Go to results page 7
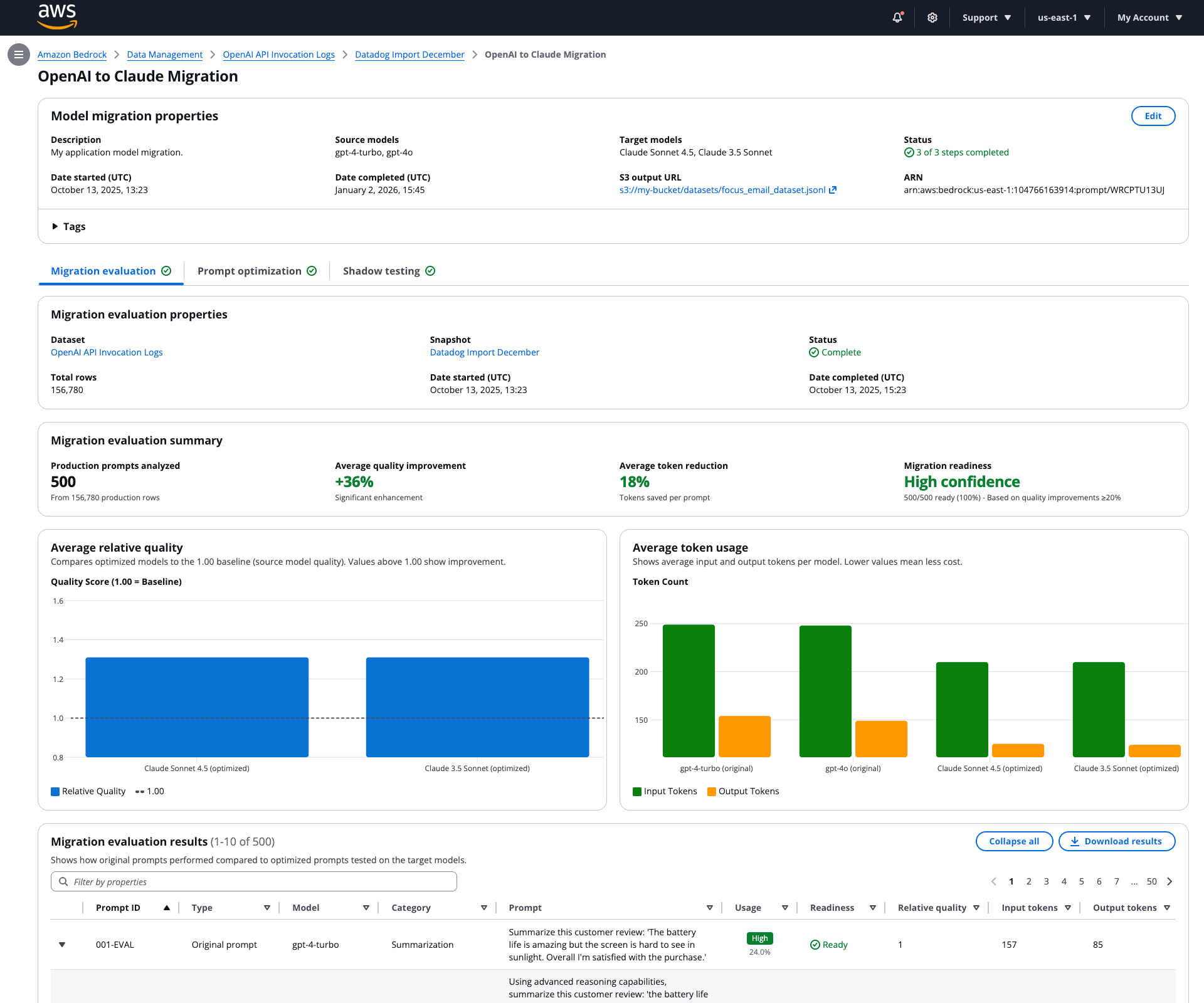This screenshot has width=1204, height=1003. [1117, 881]
